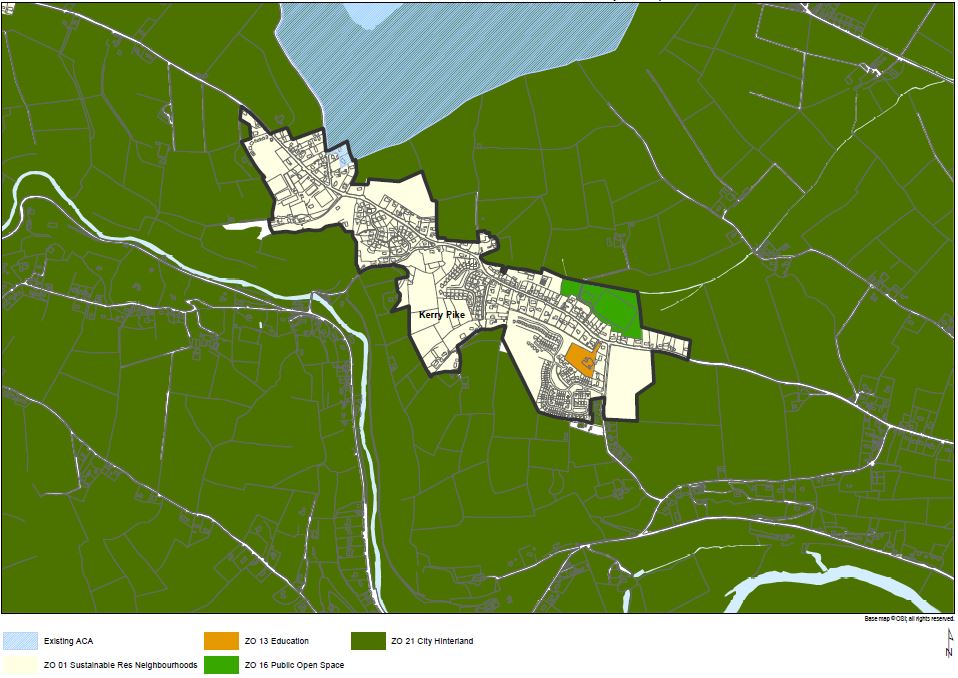The width and height of the screenshot is (958, 678).
Task: Select the orange education zone on the map
Action: coord(579,360)
